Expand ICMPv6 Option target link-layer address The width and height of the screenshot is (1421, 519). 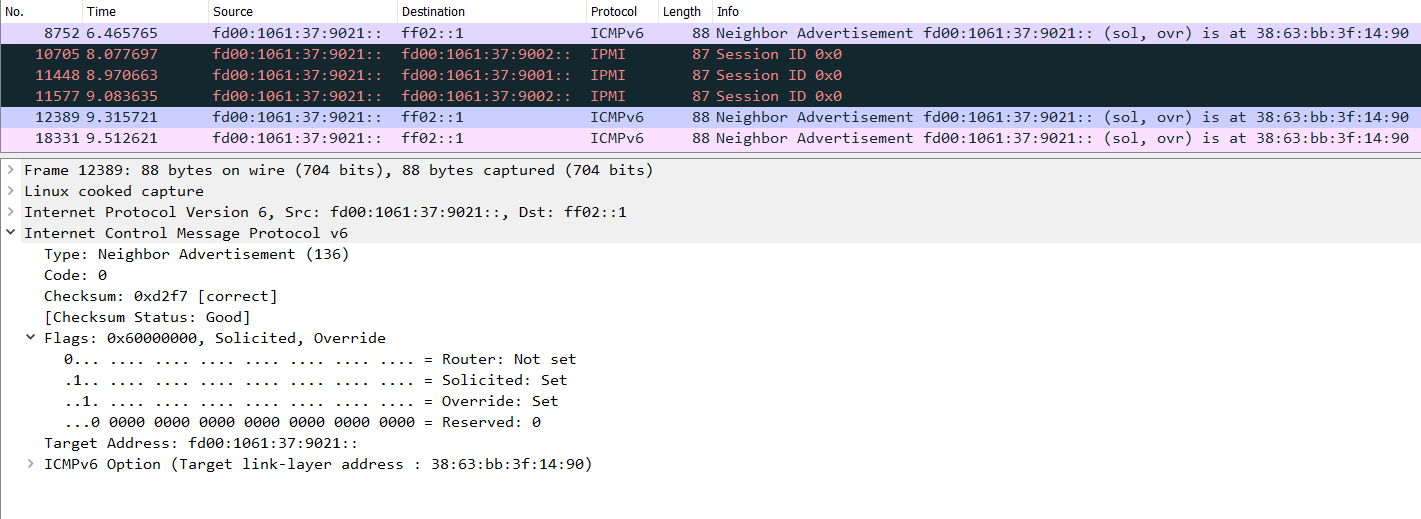pos(30,464)
